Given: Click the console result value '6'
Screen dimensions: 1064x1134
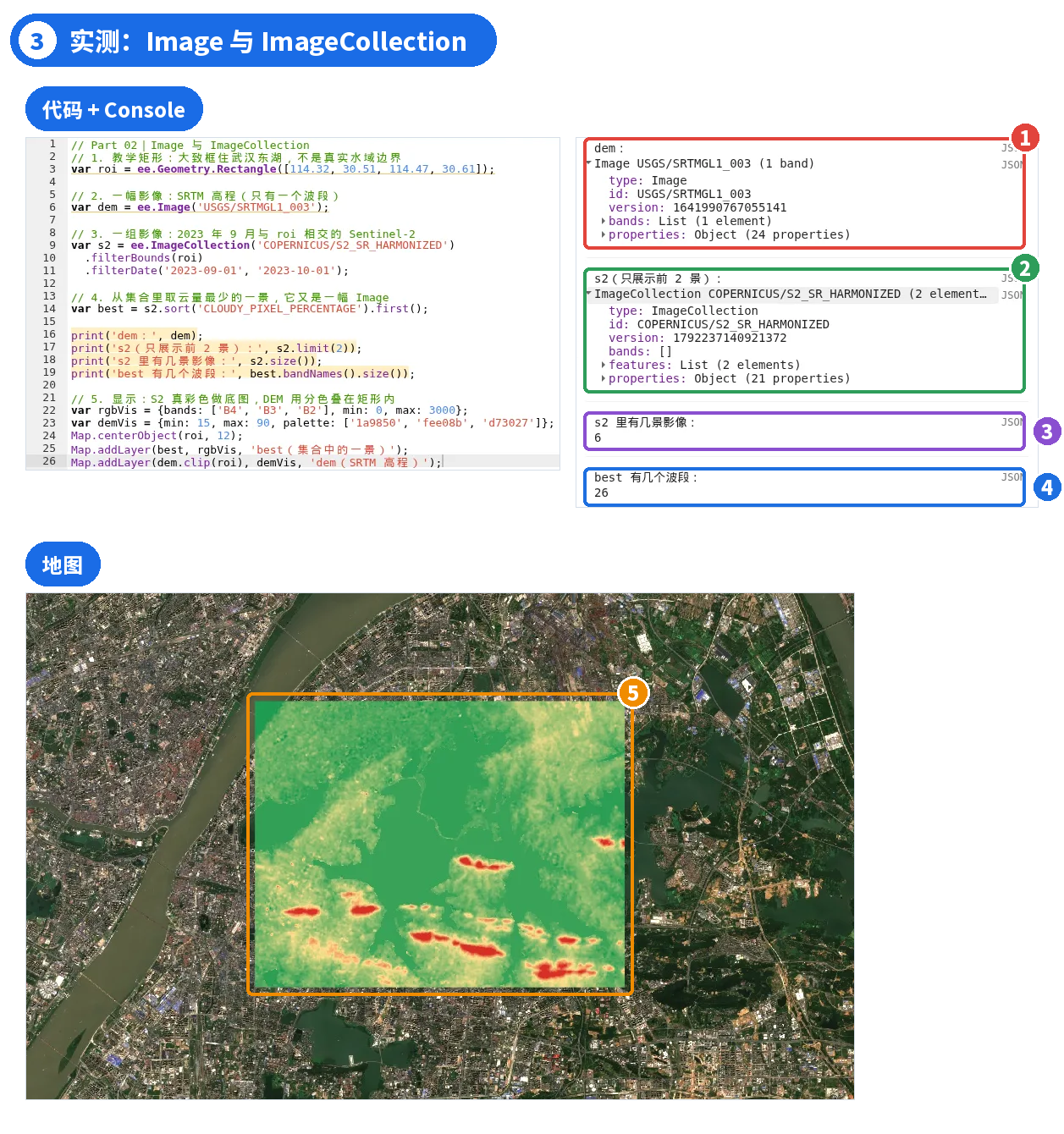Looking at the screenshot, I should click(598, 438).
